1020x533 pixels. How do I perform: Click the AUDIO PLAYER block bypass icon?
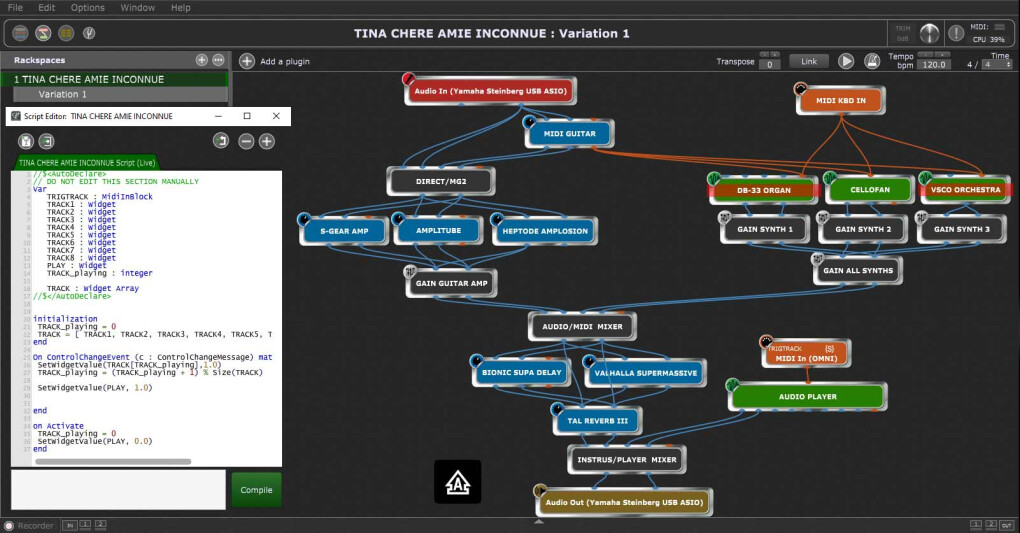[x=732, y=385]
